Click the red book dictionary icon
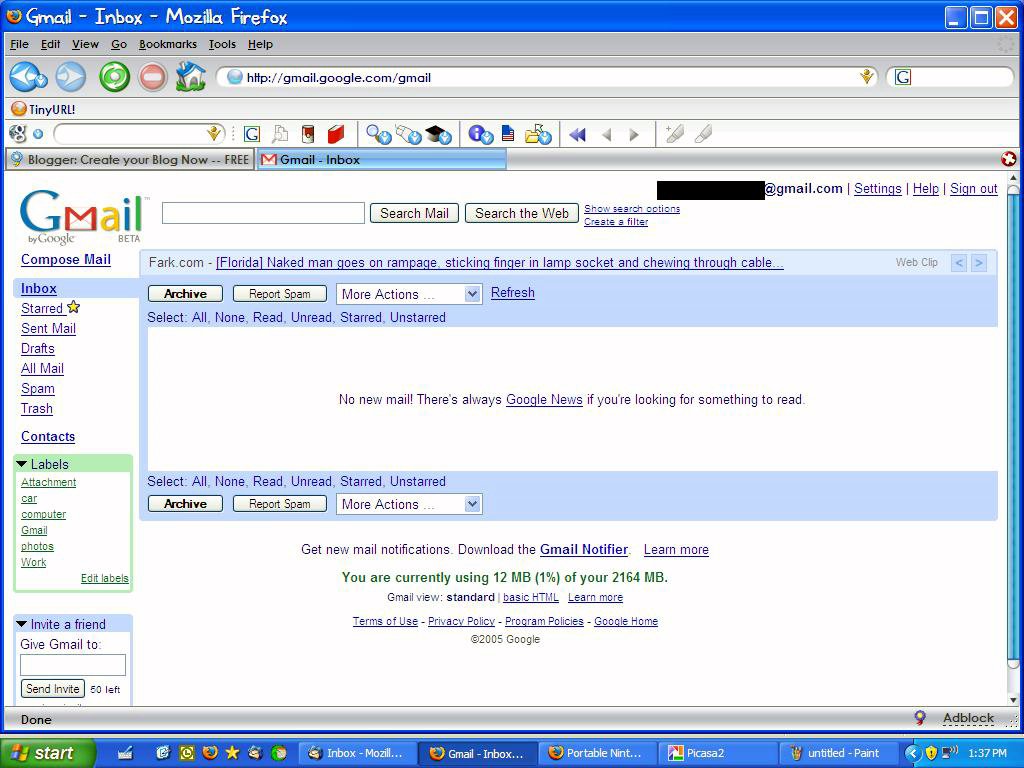The width and height of the screenshot is (1024, 768). pyautogui.click(x=336, y=134)
